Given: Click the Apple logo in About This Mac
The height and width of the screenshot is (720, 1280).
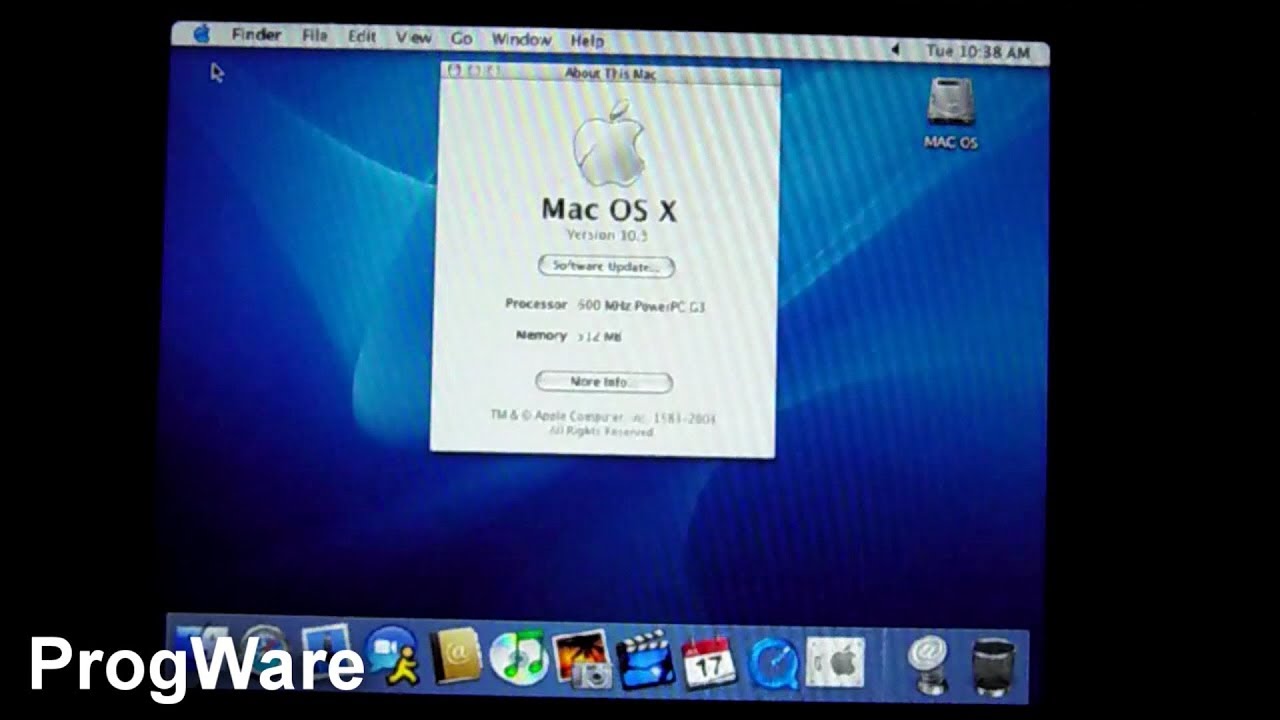Looking at the screenshot, I should (610, 143).
